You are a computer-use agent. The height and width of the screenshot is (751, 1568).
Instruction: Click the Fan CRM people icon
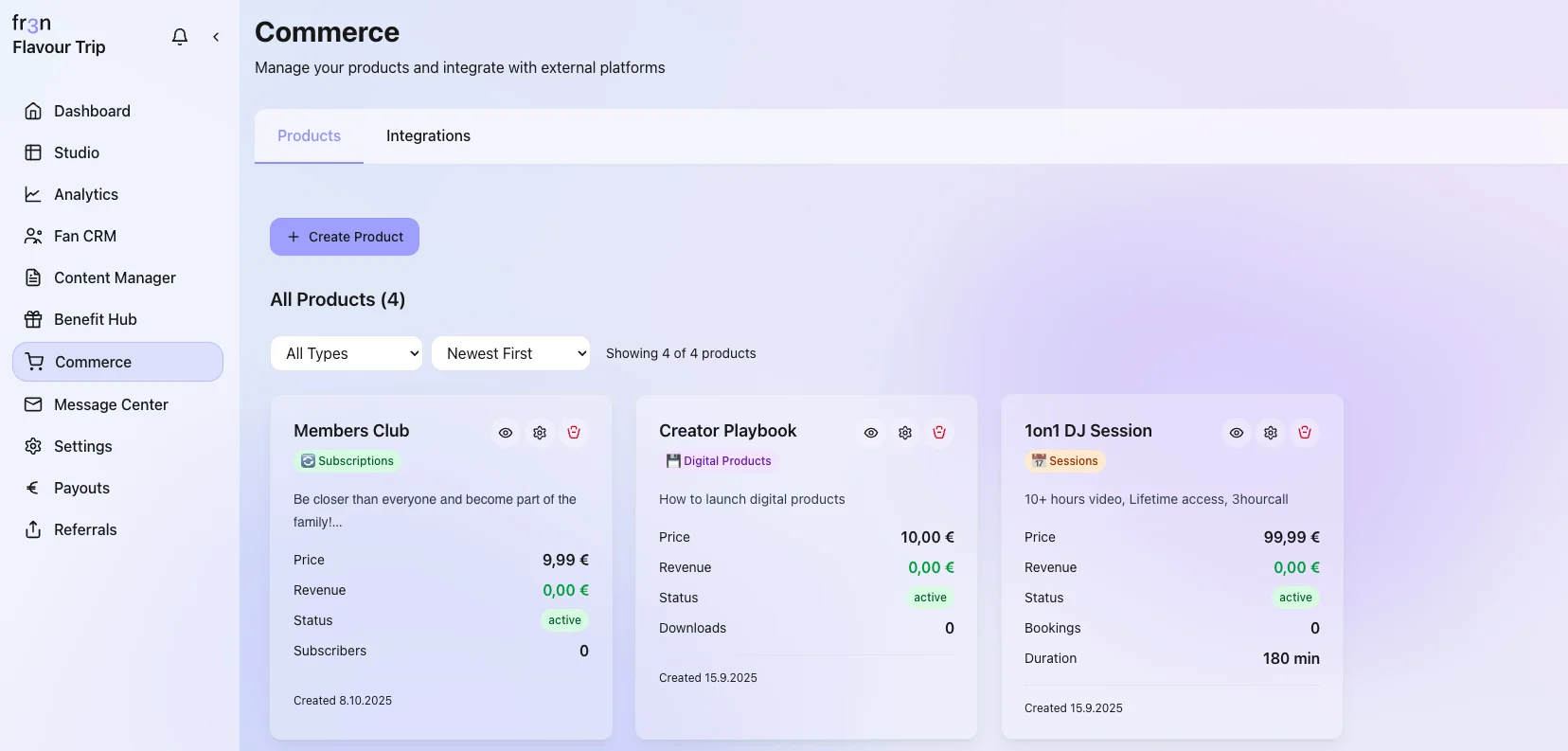[x=33, y=236]
